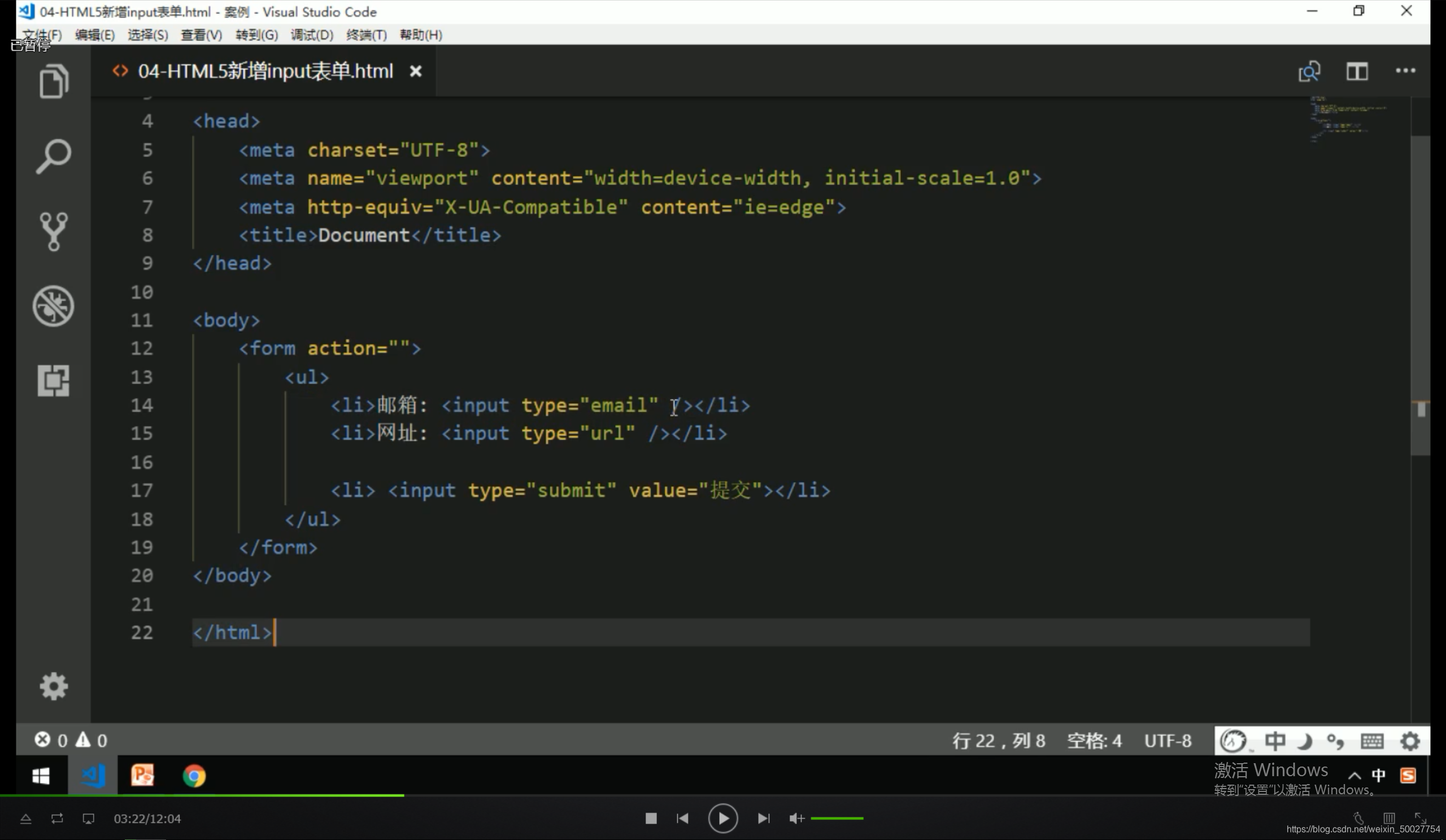The width and height of the screenshot is (1446, 840).
Task: Close the 04-HTML5新增input表单.html tab
Action: pyautogui.click(x=415, y=71)
